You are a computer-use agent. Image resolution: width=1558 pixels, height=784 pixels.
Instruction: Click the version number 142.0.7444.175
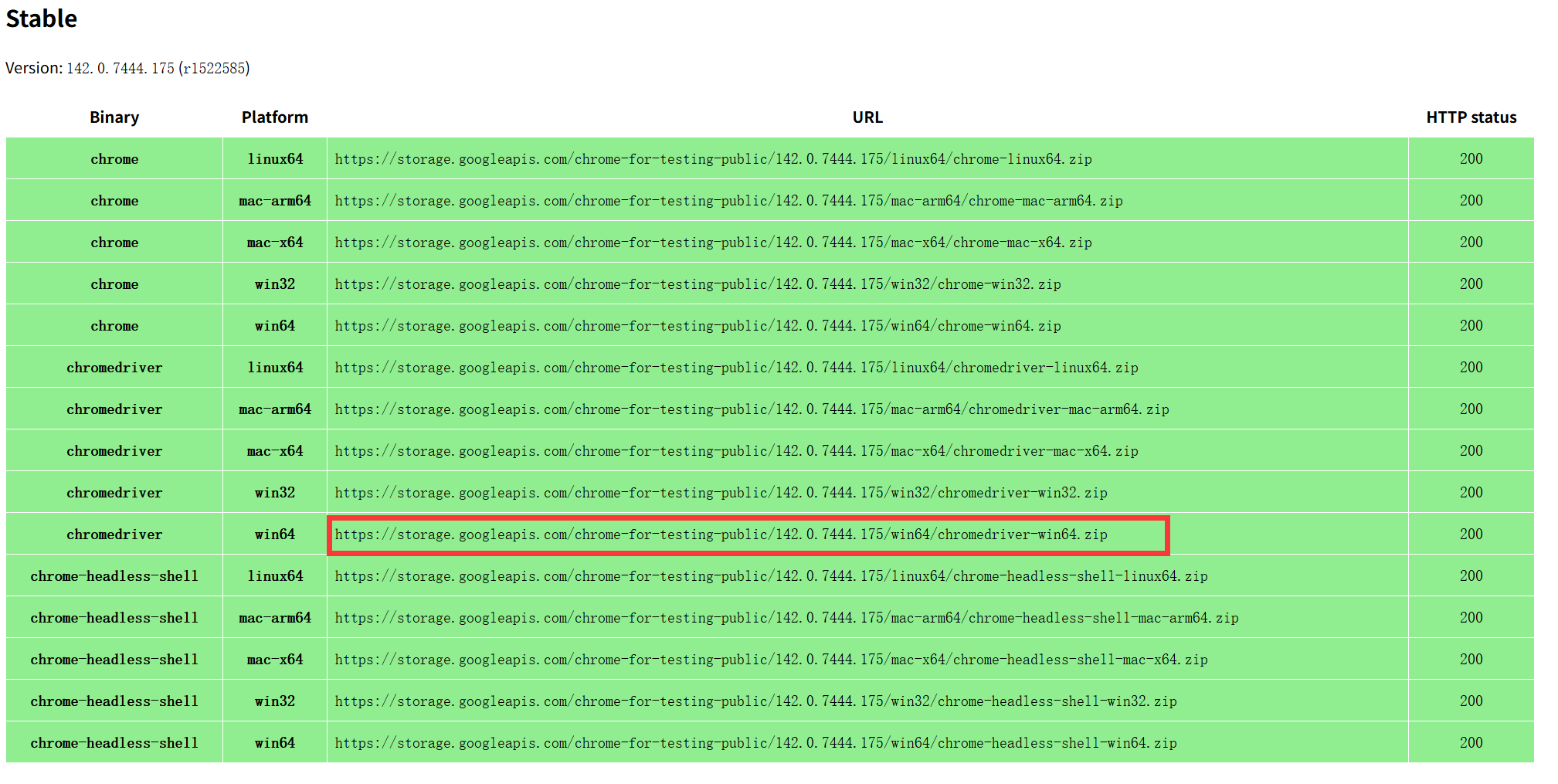coord(120,69)
